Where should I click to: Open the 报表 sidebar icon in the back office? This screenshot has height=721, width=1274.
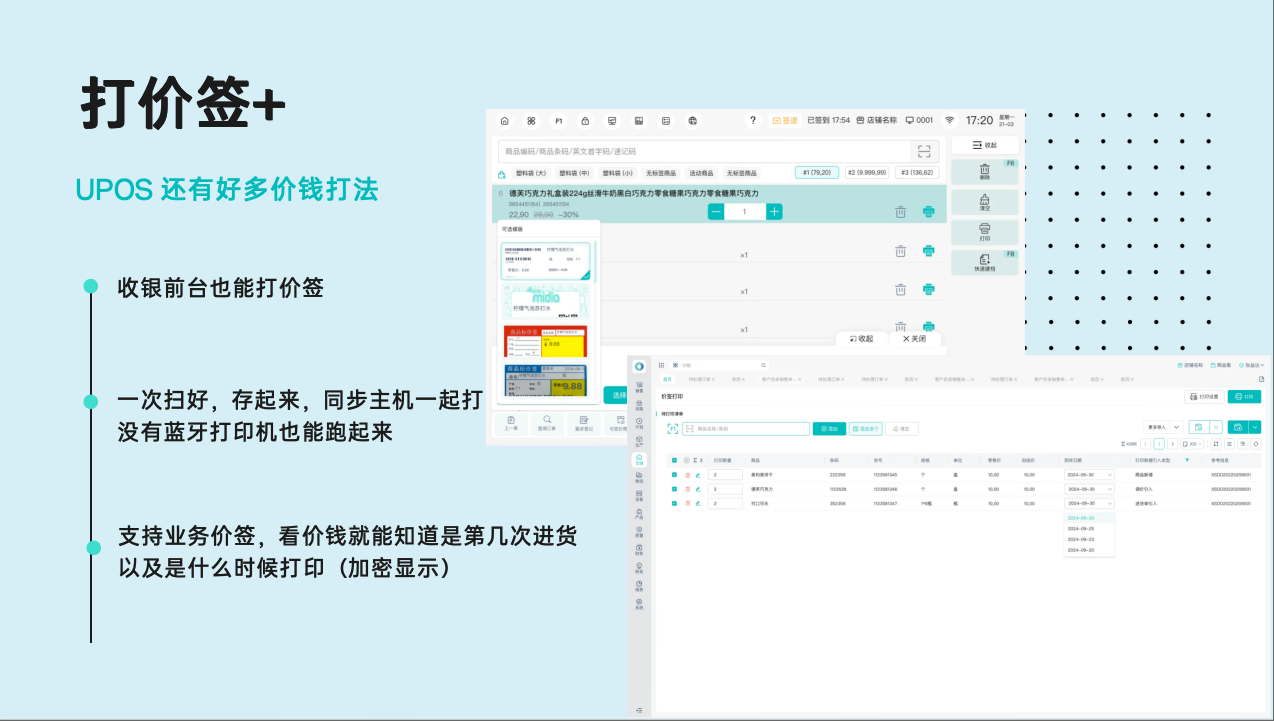coord(639,585)
